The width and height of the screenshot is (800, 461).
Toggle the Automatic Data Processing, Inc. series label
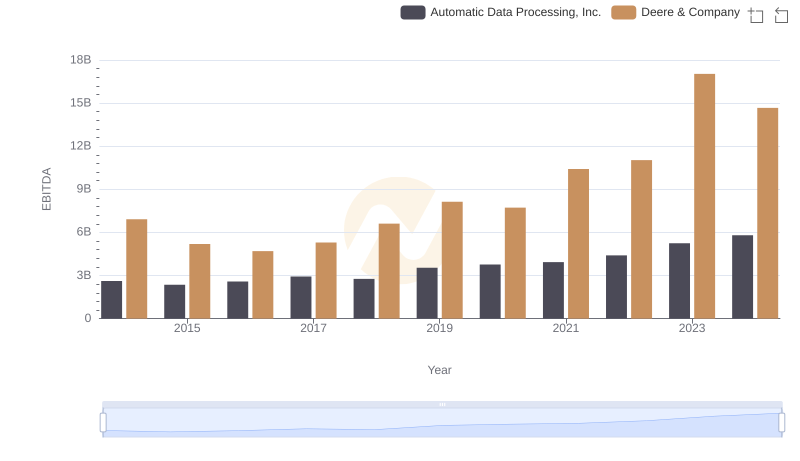(x=515, y=12)
